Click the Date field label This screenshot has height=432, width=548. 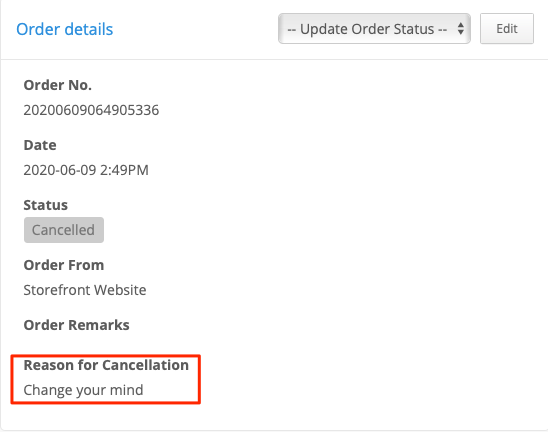(x=40, y=145)
